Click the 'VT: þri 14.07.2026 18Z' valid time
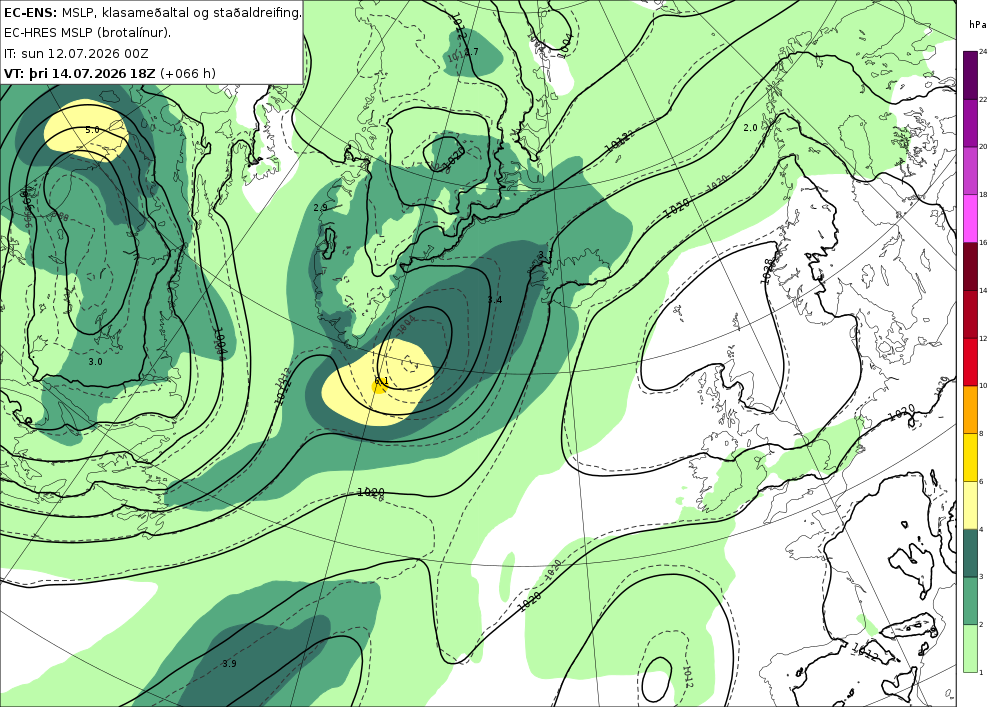 79,73
